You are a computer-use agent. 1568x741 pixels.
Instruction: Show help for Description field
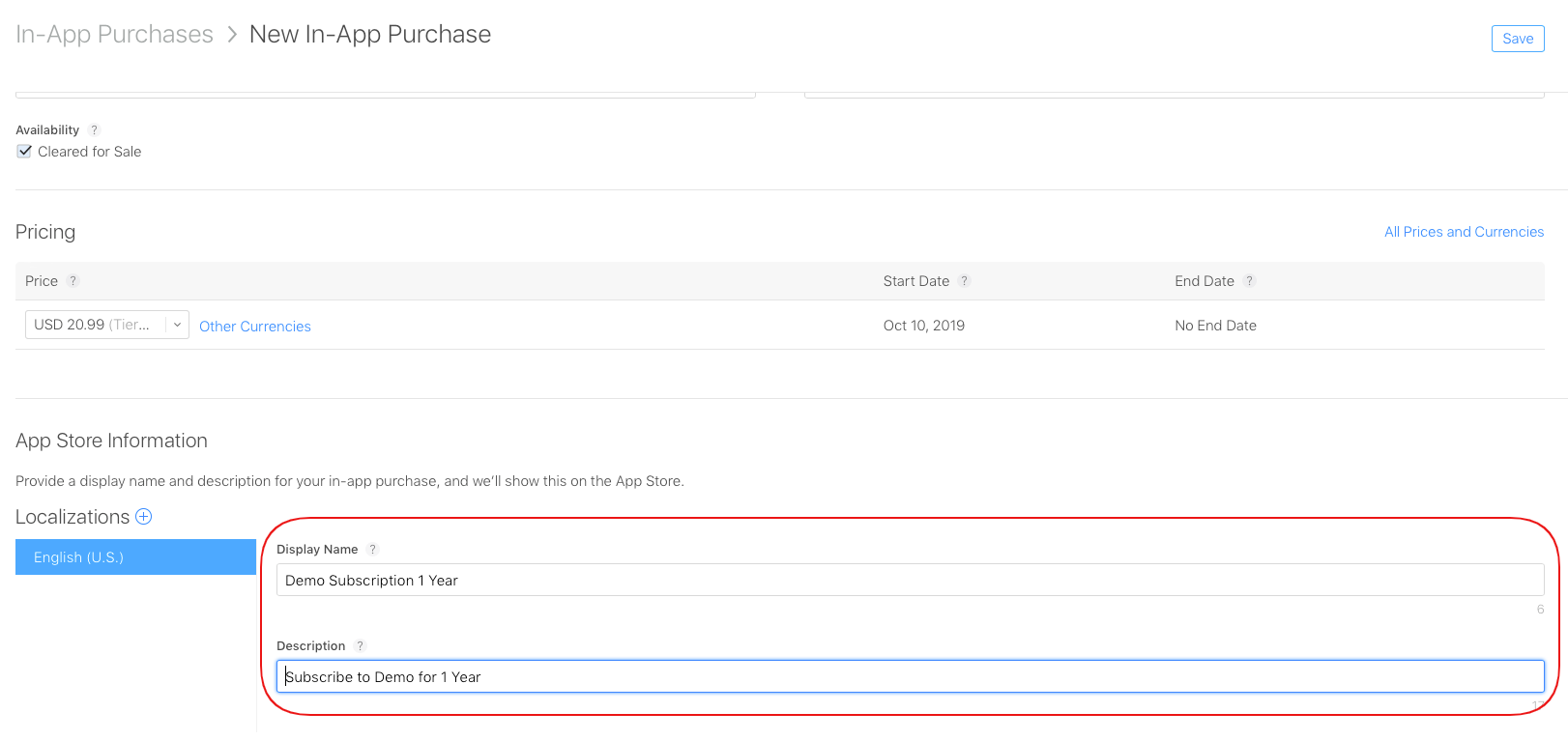coord(360,646)
